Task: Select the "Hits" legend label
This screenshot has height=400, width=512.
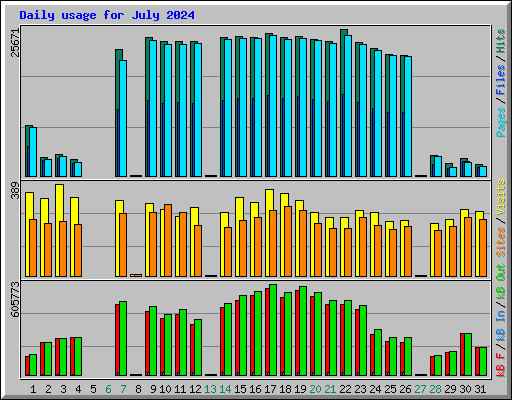Action: coord(500,41)
